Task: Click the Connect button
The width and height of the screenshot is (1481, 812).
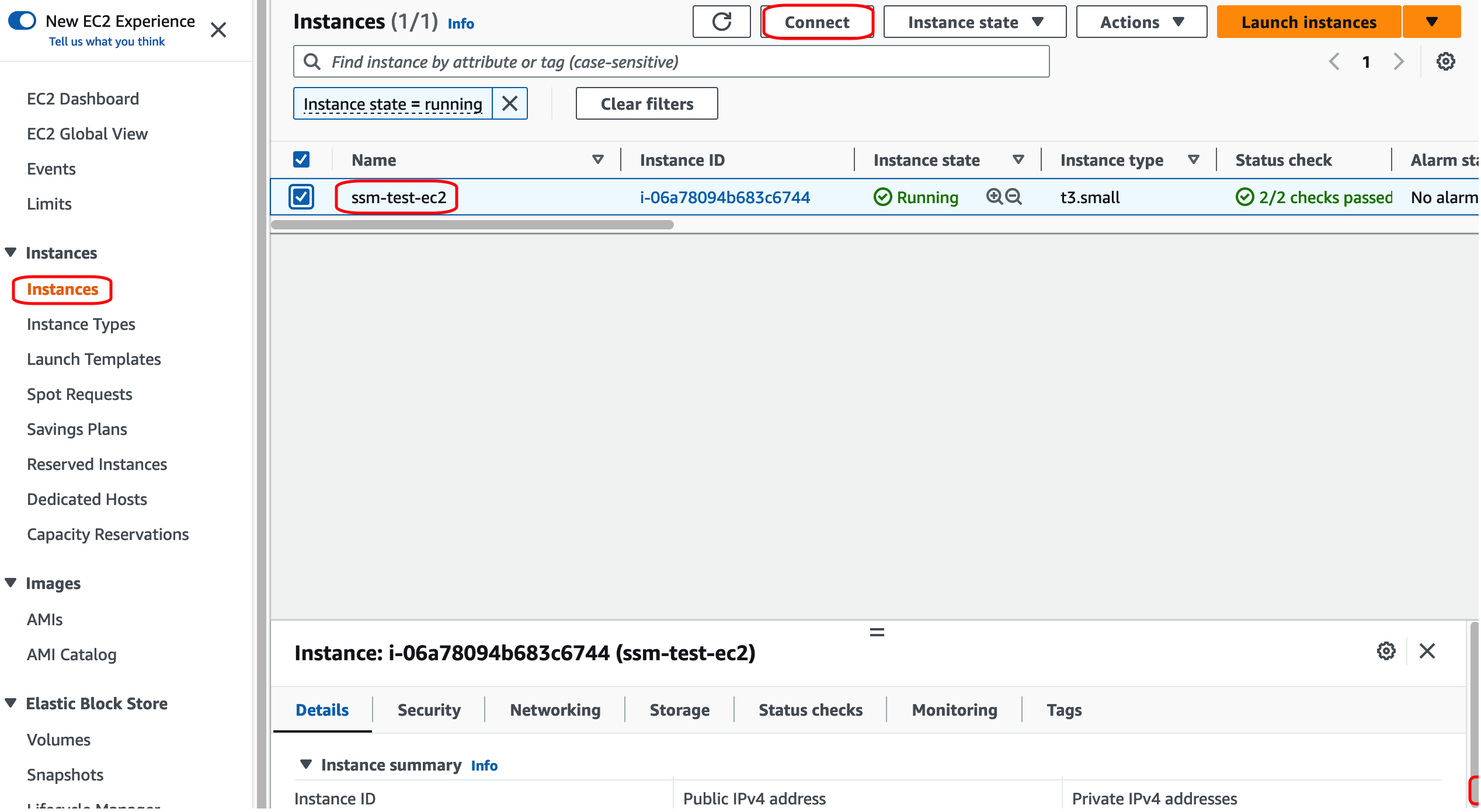Action: [816, 22]
